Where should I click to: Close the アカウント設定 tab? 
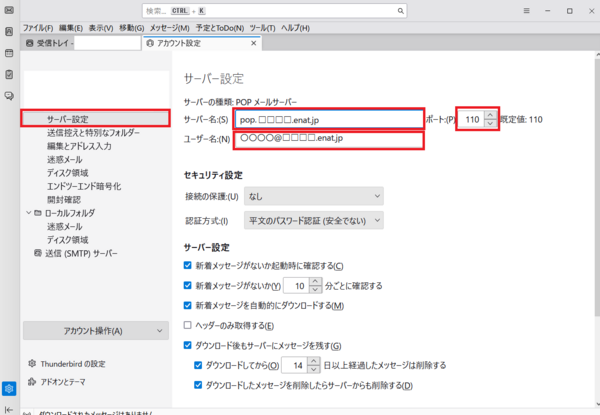click(253, 43)
